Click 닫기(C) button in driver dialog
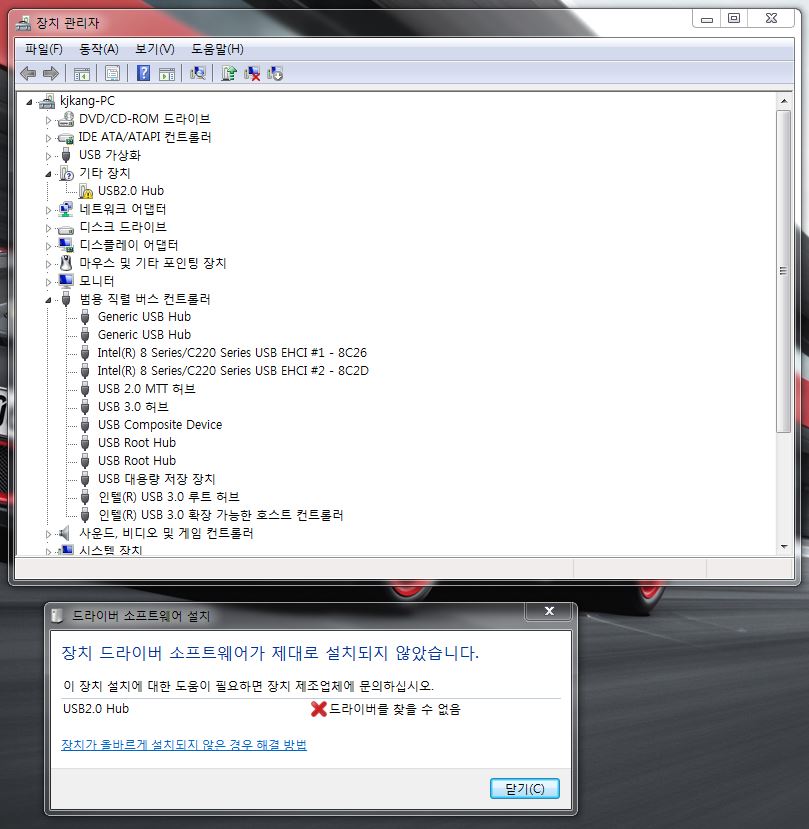Viewport: 809px width, 829px height. coord(525,788)
